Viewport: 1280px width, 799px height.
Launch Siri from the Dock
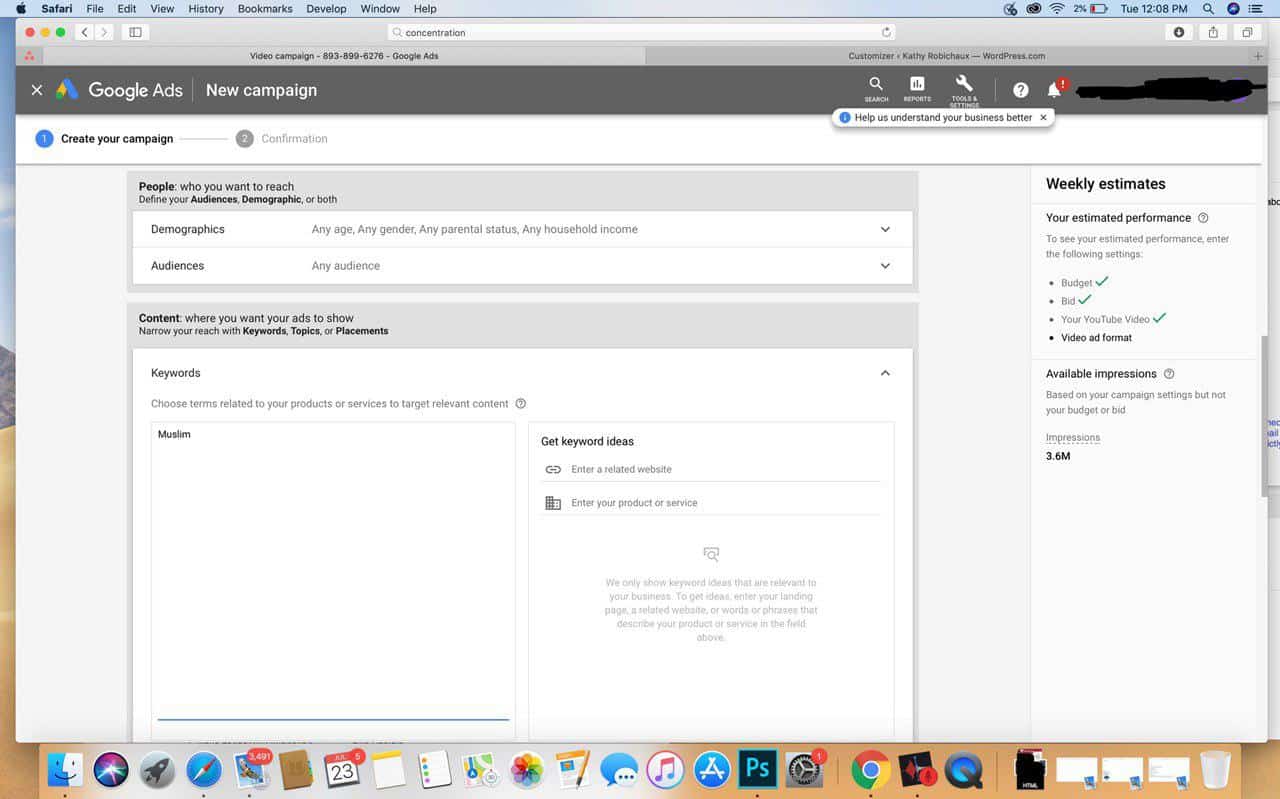pos(111,769)
